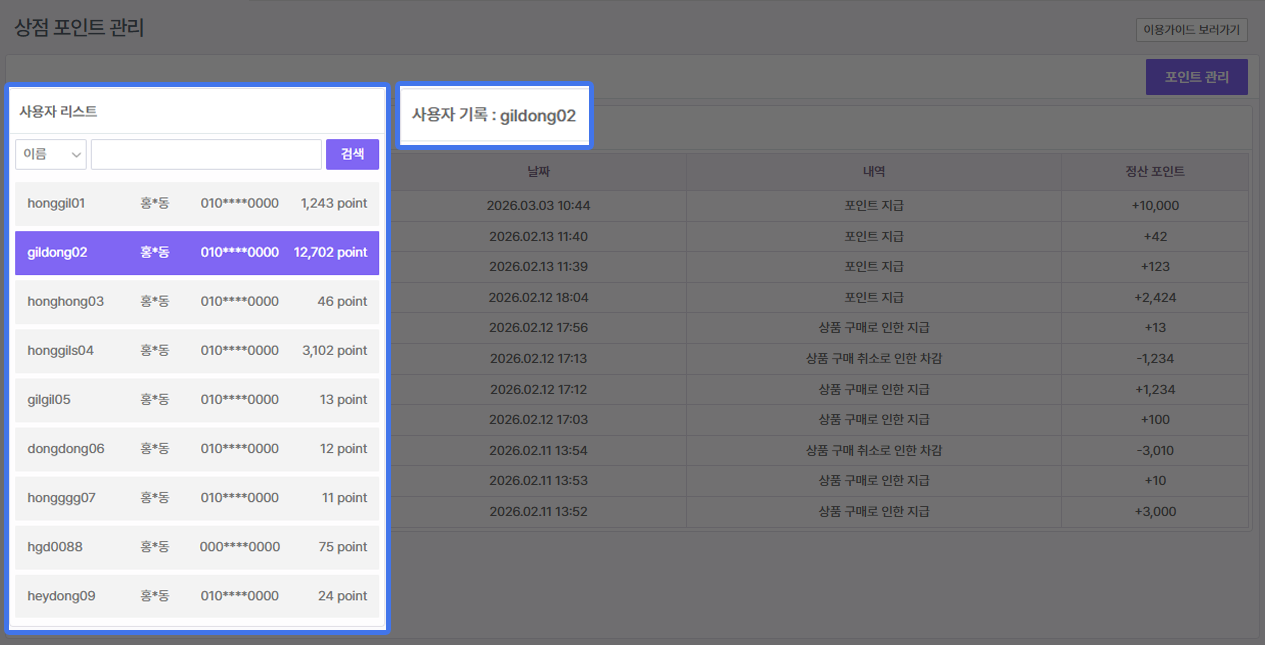The width and height of the screenshot is (1265, 645).
Task: Click the user search input field
Action: pyautogui.click(x=206, y=154)
